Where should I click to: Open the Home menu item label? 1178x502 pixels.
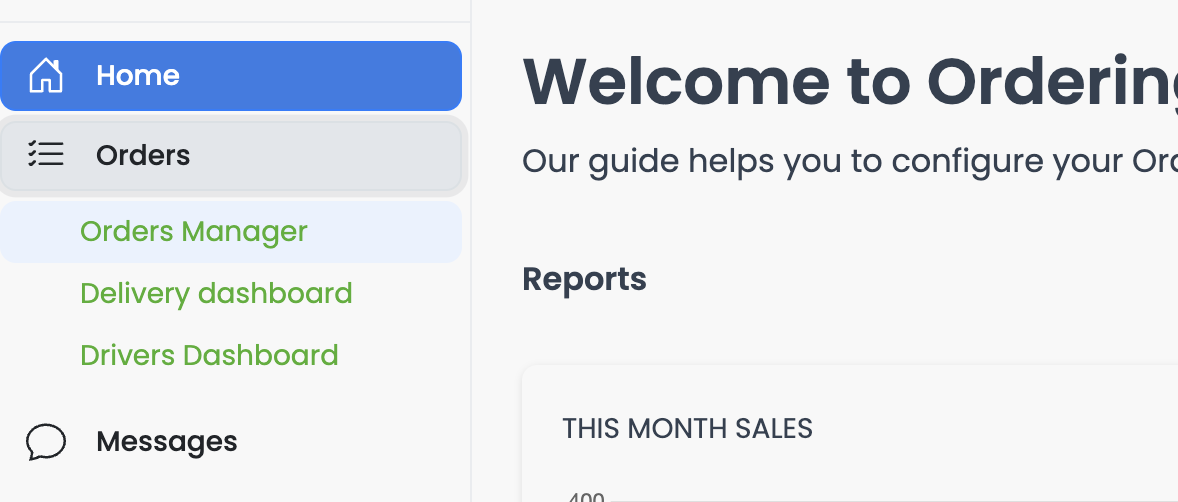click(x=137, y=75)
